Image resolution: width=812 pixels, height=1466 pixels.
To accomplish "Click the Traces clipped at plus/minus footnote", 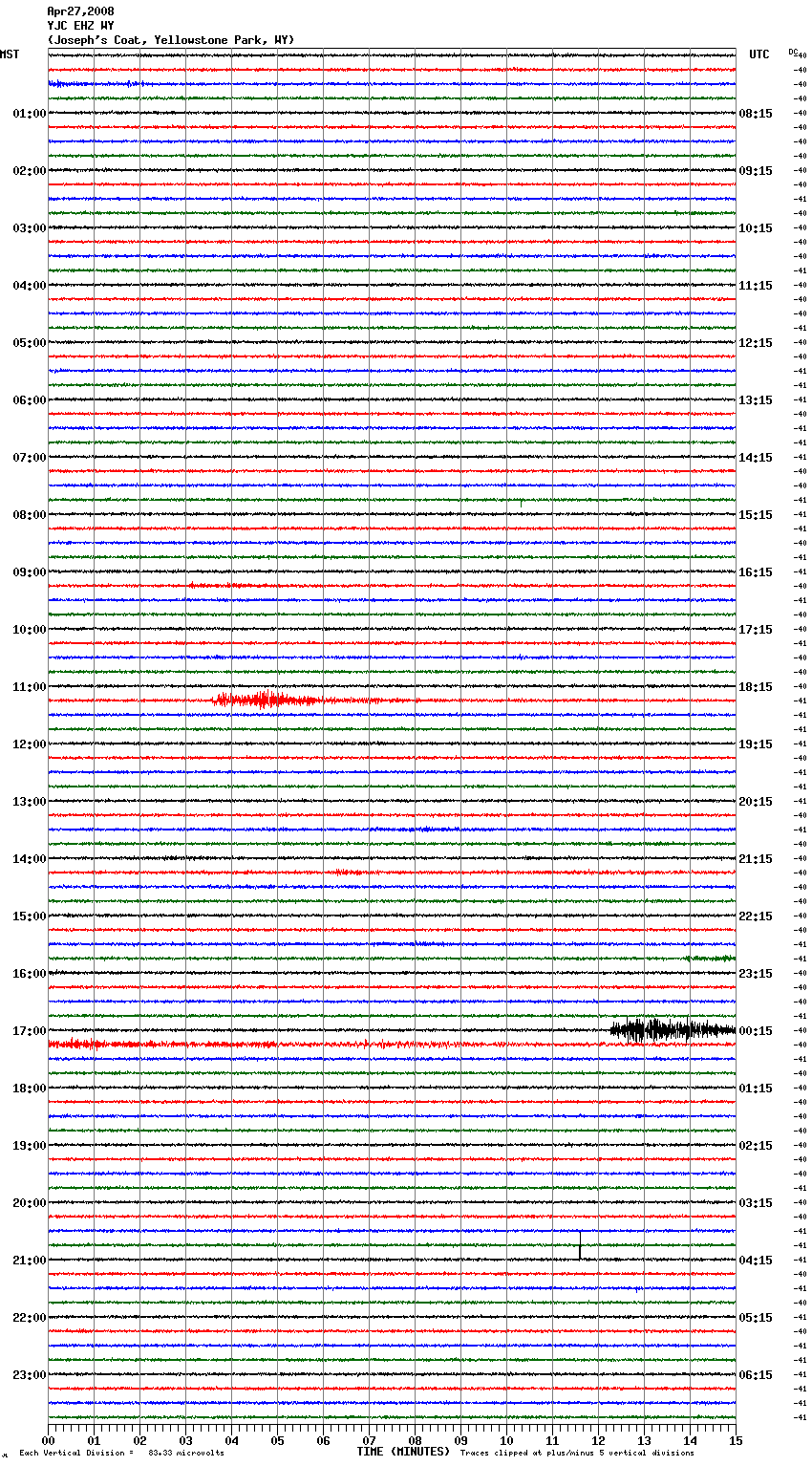I will (x=577, y=1453).
